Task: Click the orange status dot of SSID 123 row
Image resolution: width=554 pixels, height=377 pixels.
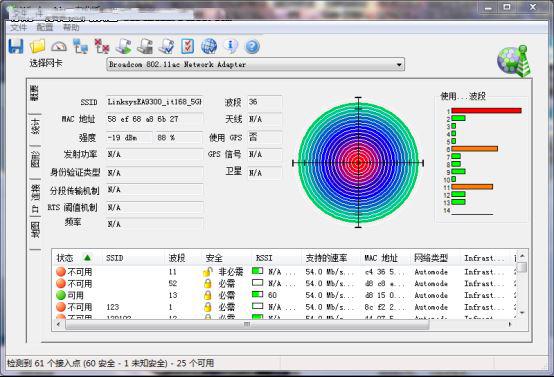Action: tap(61, 307)
